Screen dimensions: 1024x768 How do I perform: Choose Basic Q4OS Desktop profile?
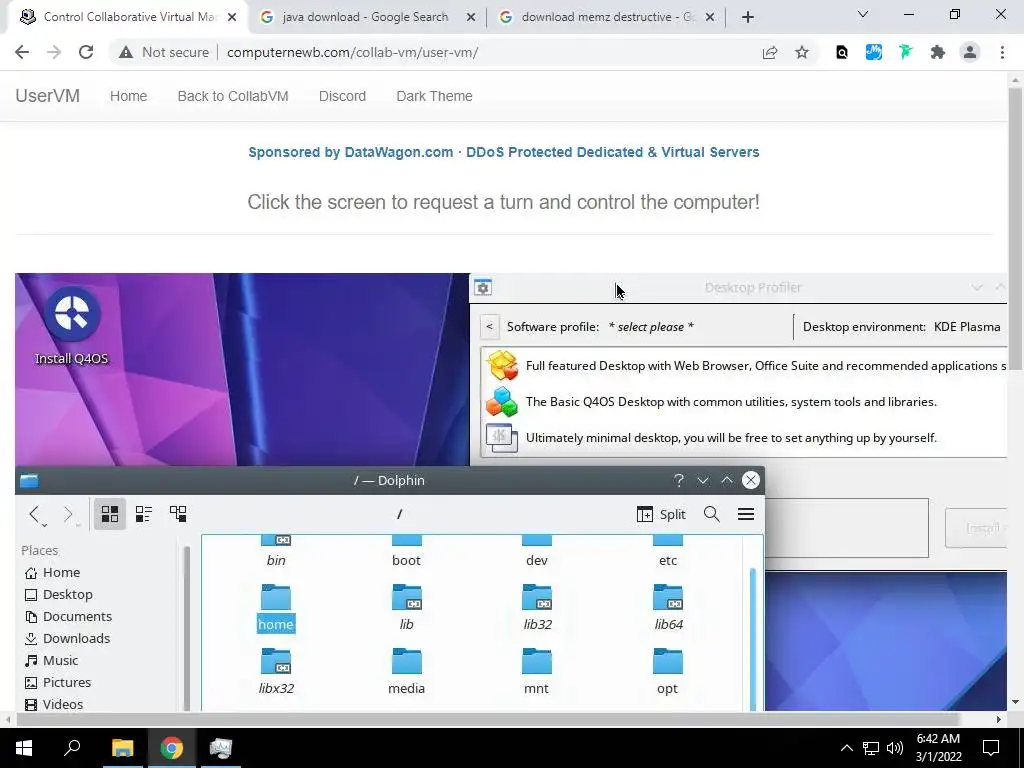point(744,402)
